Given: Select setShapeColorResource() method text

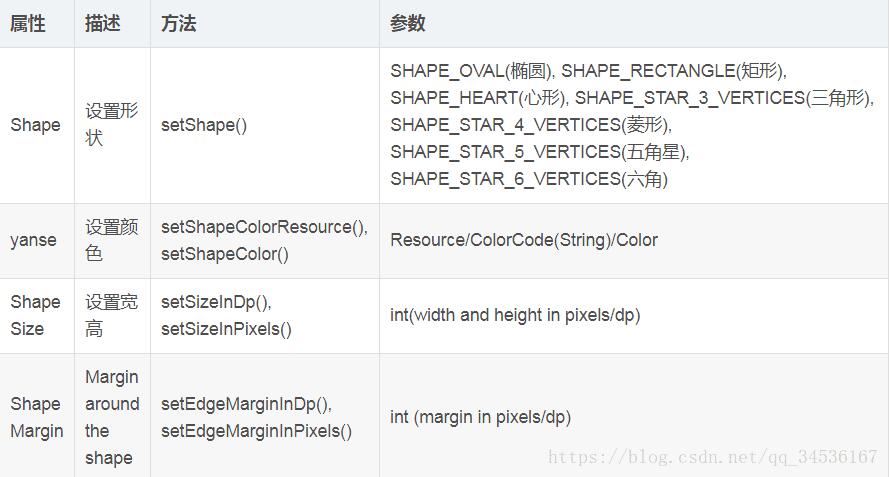Looking at the screenshot, I should [264, 227].
